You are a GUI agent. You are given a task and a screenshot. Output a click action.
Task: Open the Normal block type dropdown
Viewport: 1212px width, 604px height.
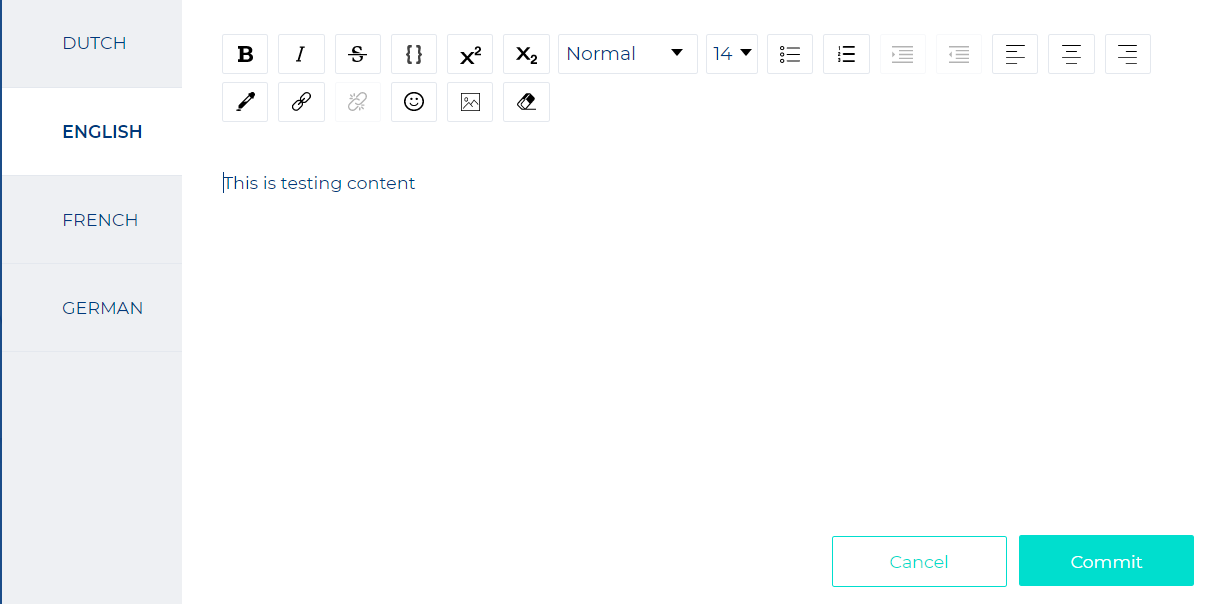pyautogui.click(x=627, y=54)
